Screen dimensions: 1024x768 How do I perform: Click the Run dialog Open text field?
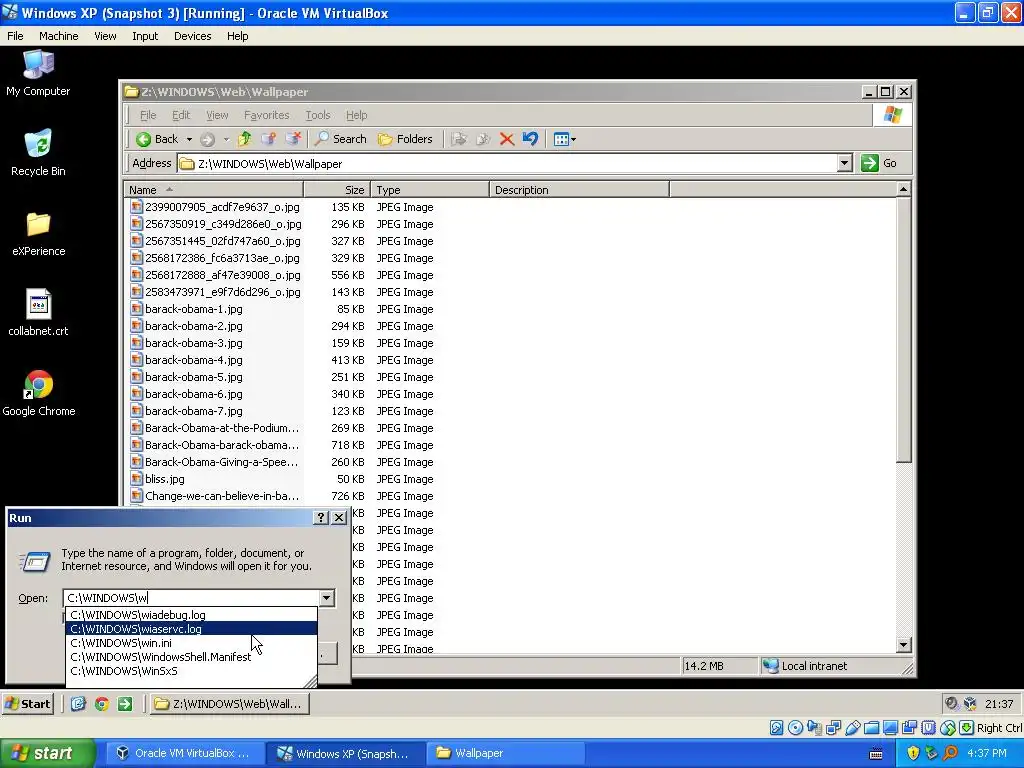pos(191,598)
